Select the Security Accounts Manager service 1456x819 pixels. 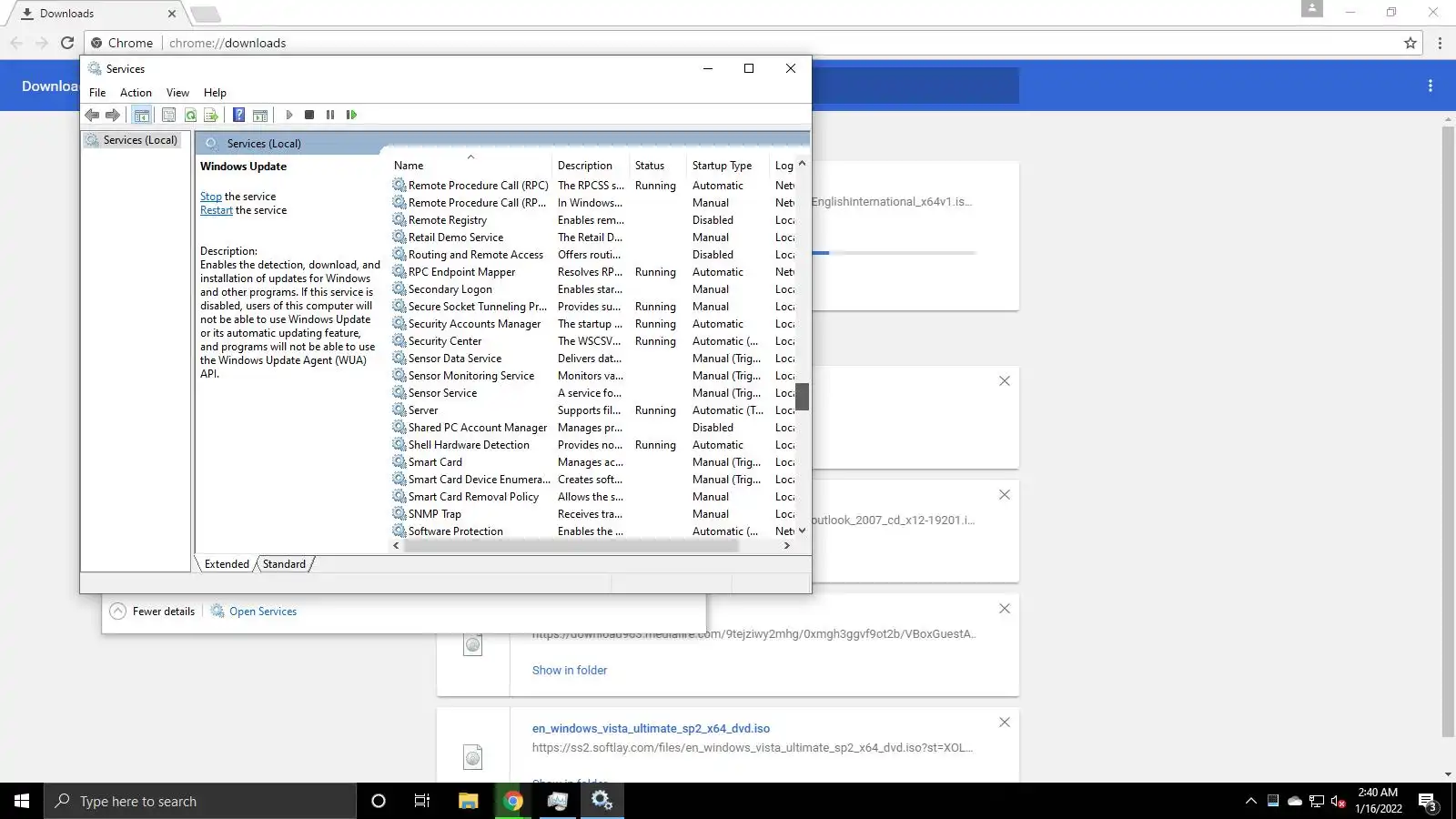[x=593, y=324]
